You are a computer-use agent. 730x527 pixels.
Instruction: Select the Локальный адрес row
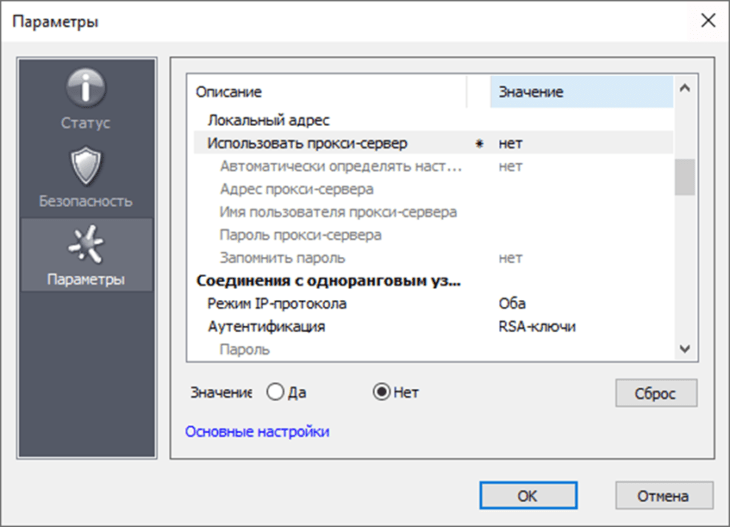[x=433, y=120]
